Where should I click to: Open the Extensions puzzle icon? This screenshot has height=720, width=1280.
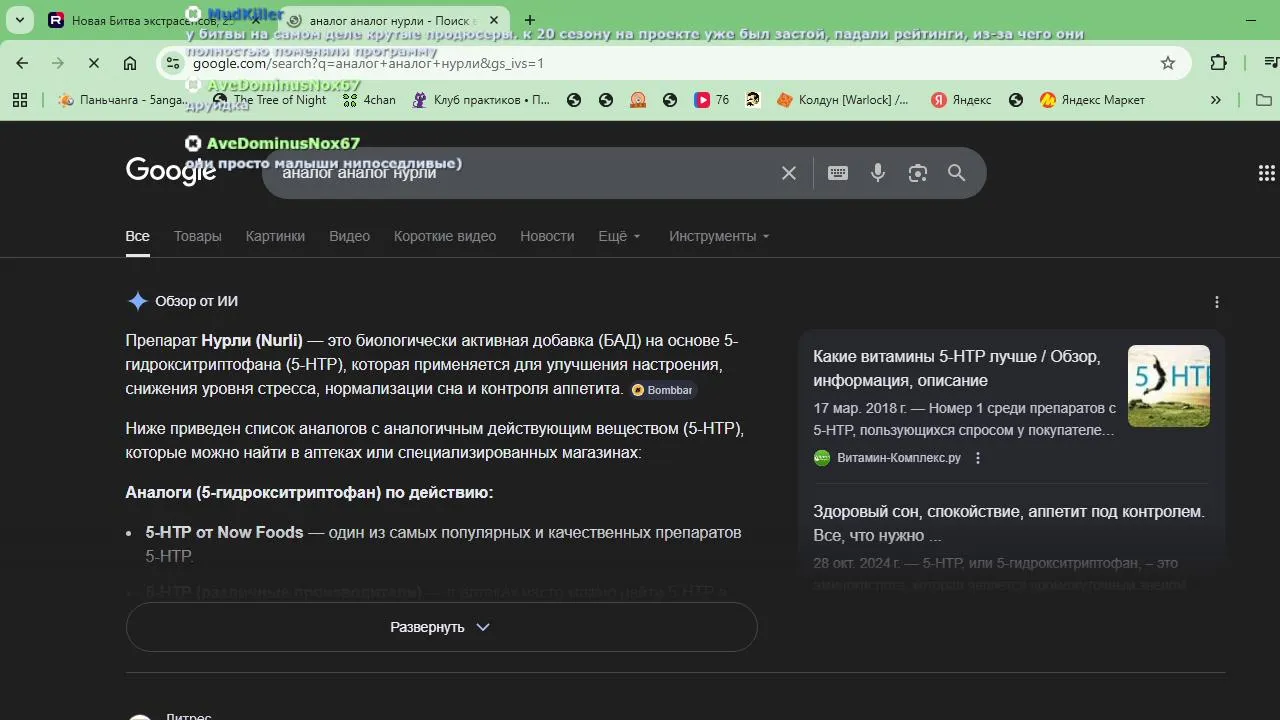point(1218,63)
